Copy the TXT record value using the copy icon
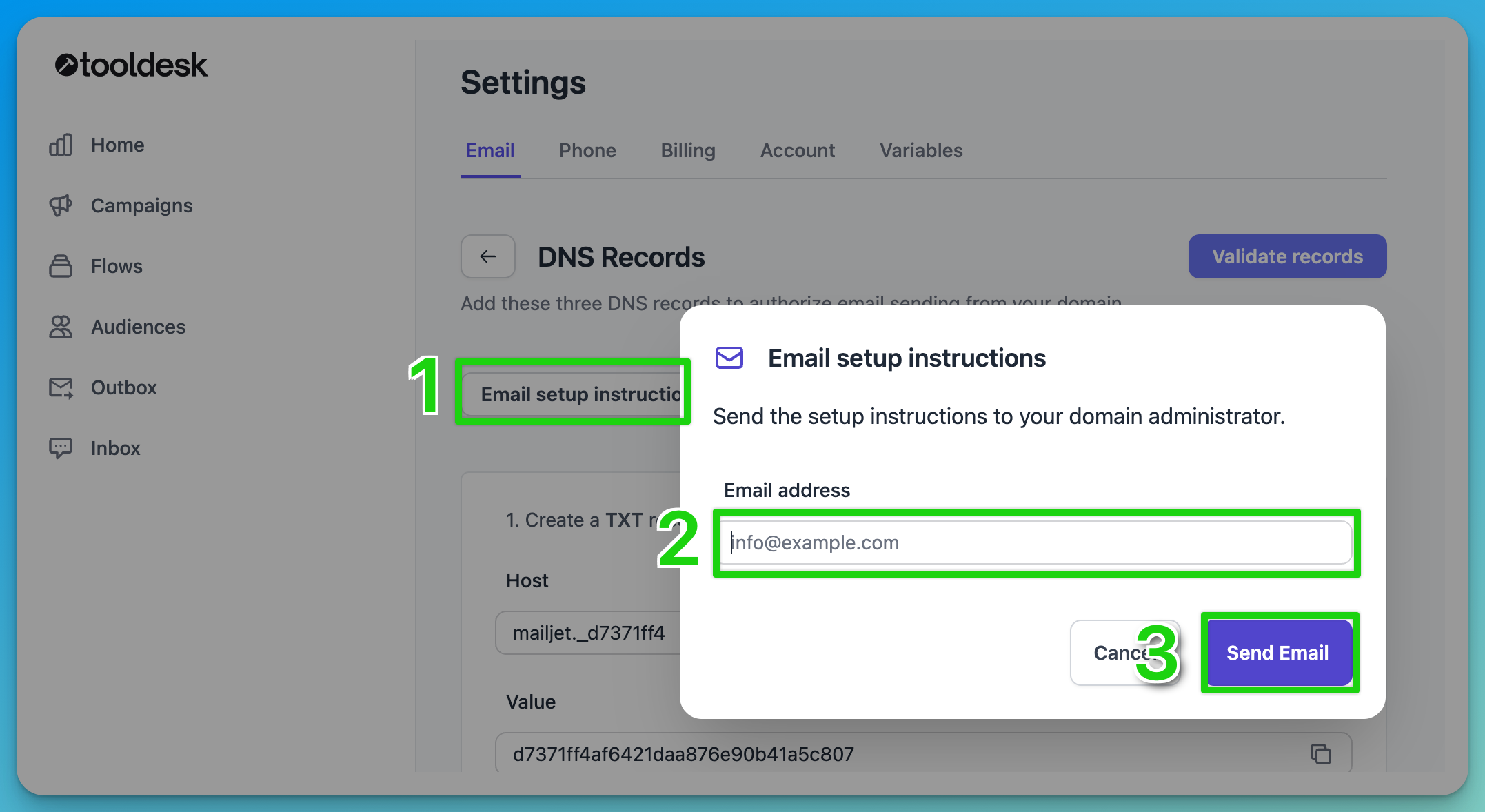Viewport: 1485px width, 812px height. (1320, 753)
